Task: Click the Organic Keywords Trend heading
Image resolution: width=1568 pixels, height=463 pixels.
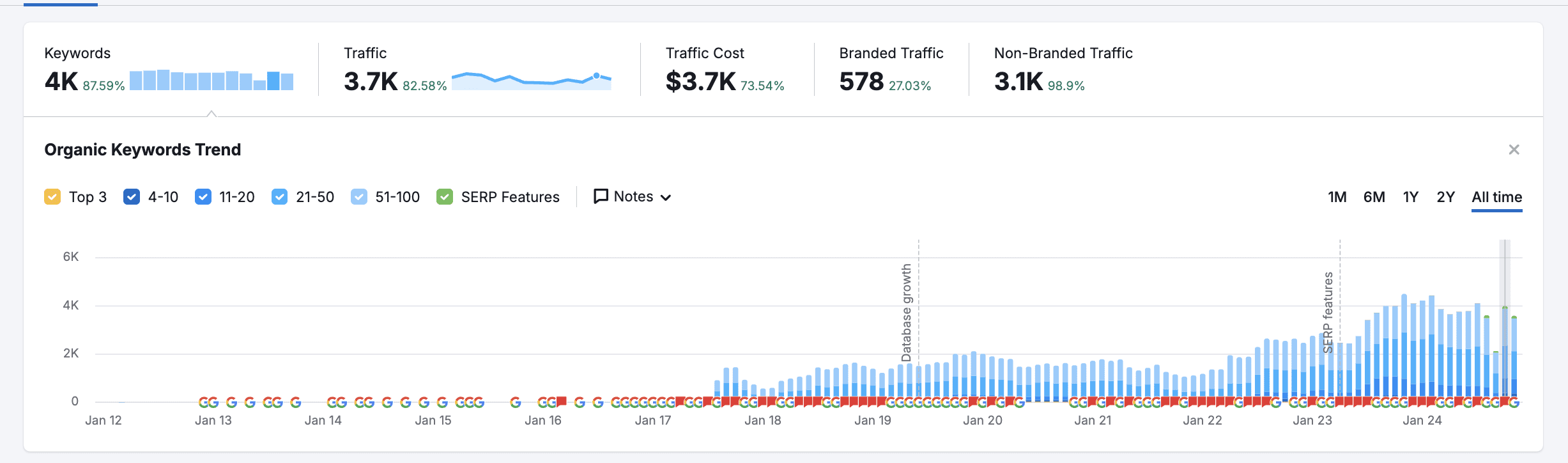Action: coord(142,150)
